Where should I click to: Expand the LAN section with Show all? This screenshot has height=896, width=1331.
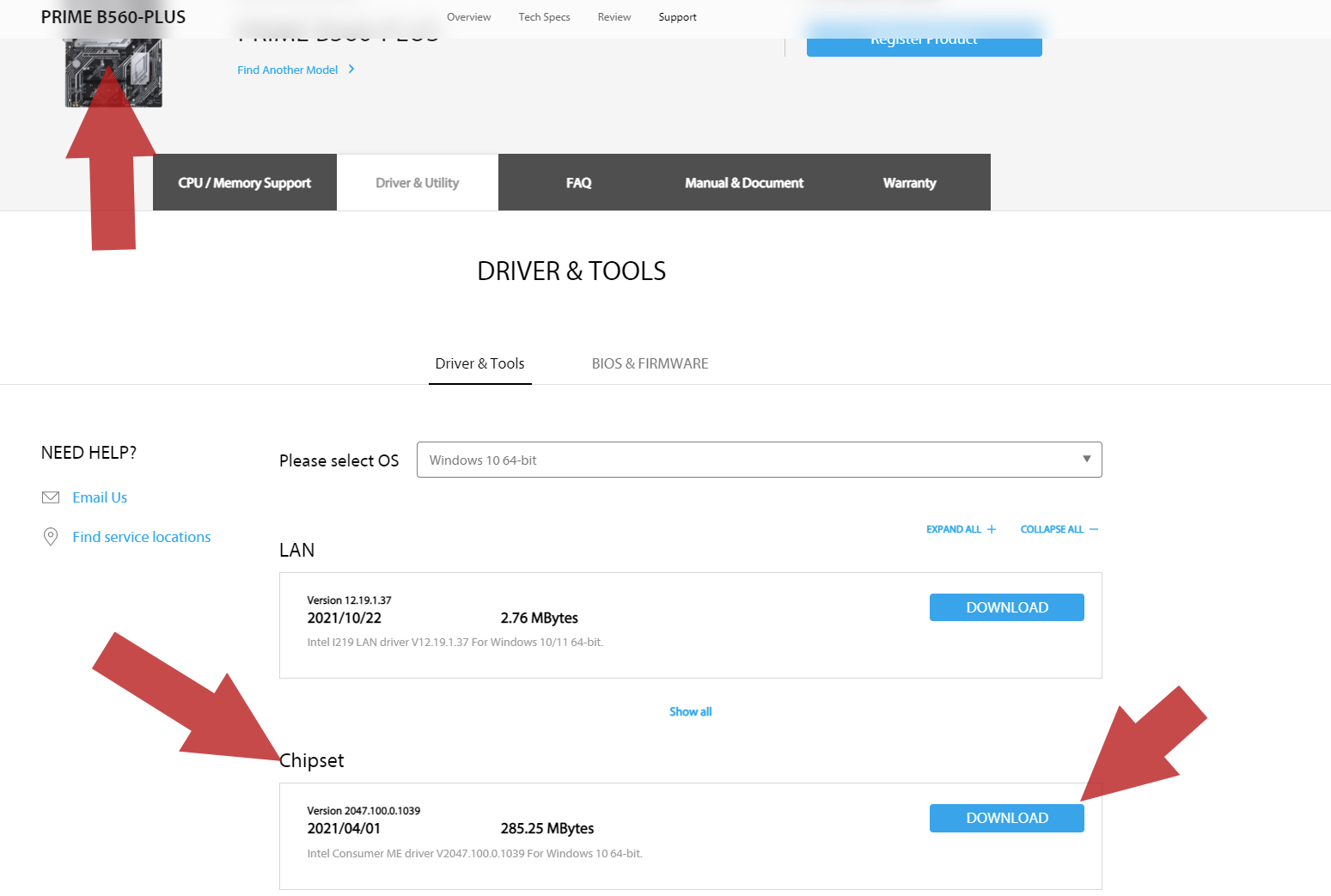tap(691, 711)
